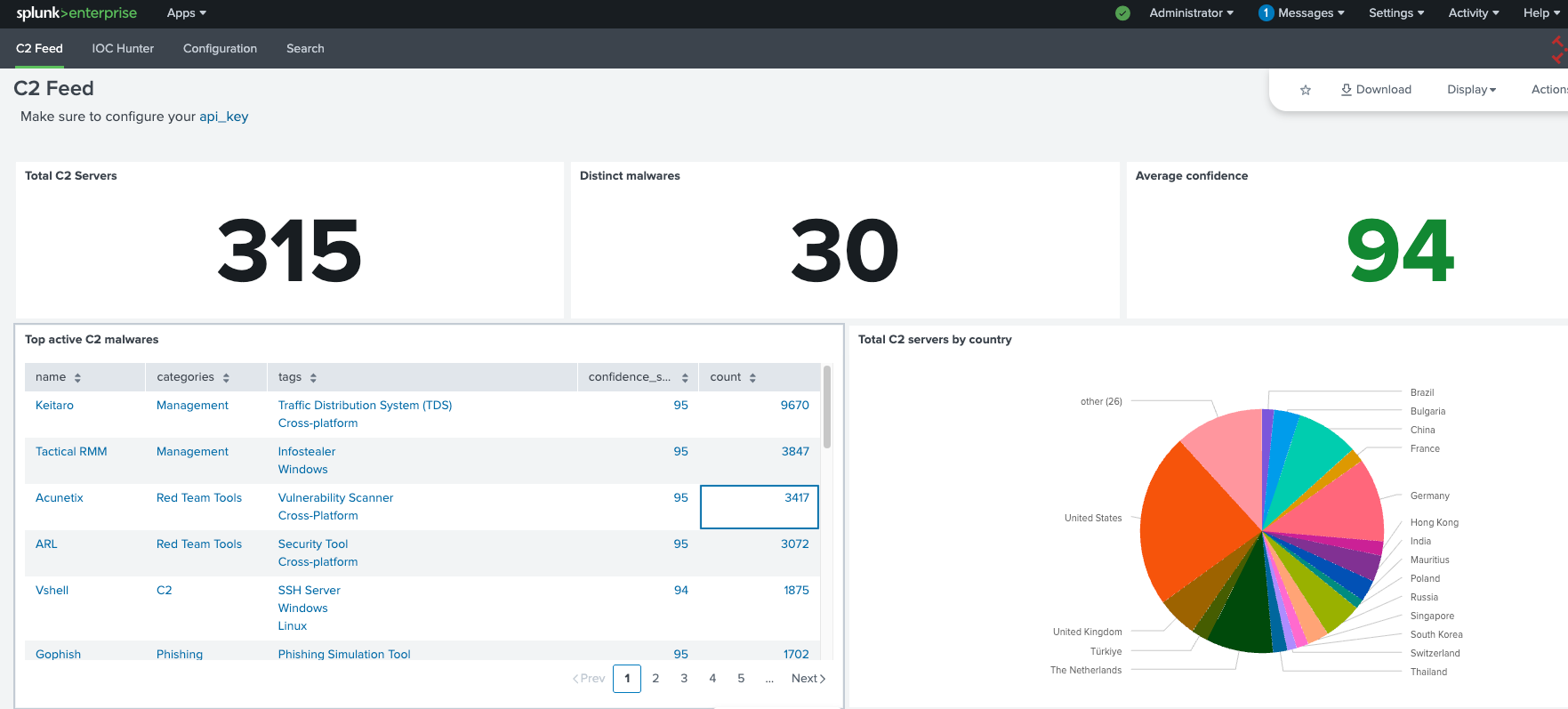Click the Germany chart label
The height and width of the screenshot is (709, 1568).
pyautogui.click(x=1429, y=495)
